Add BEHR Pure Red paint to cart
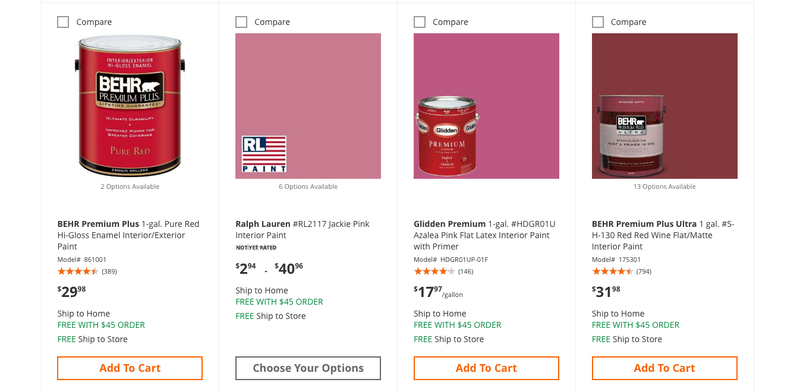The width and height of the screenshot is (800, 392). click(x=130, y=368)
